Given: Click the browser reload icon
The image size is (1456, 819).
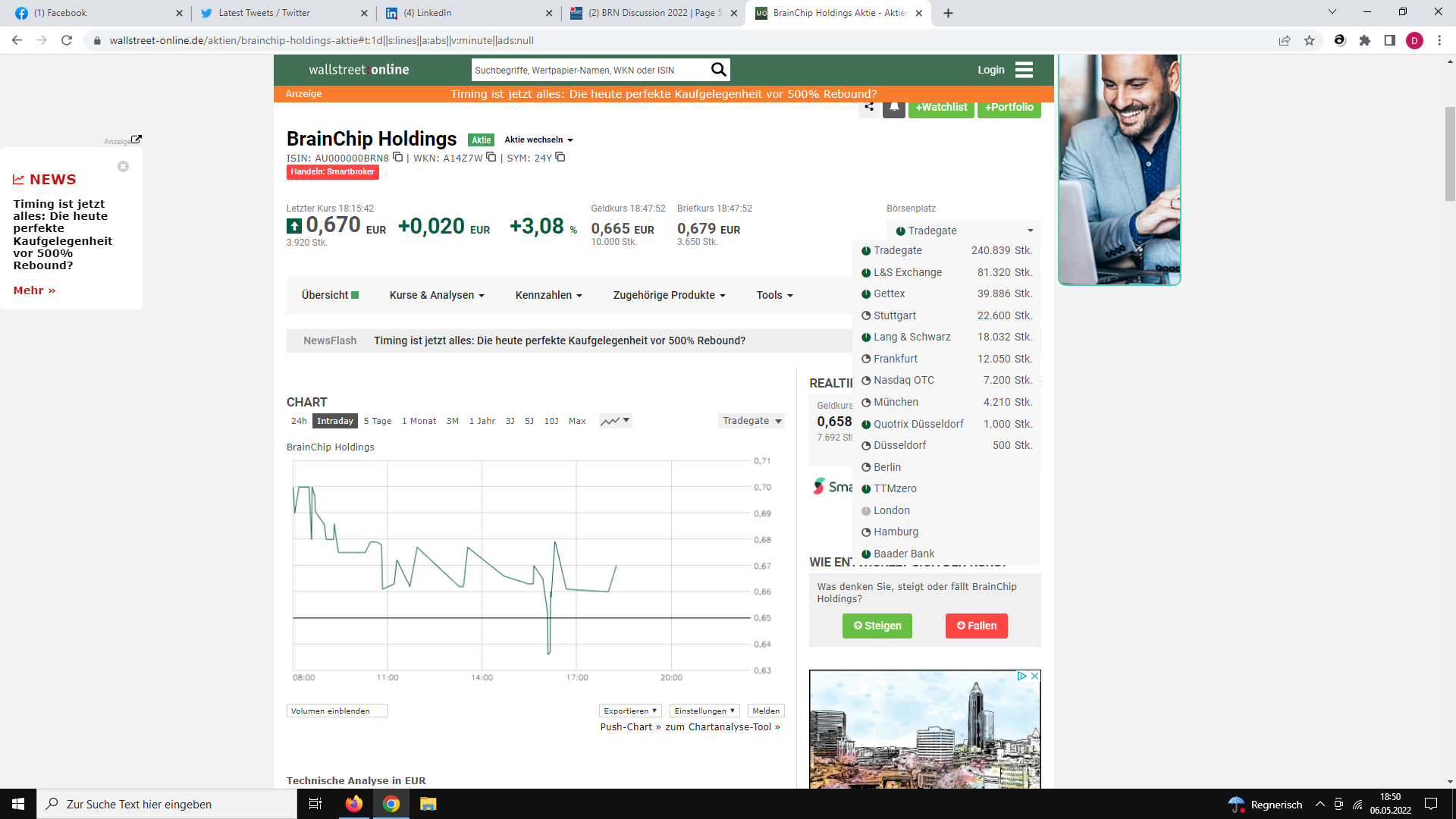Looking at the screenshot, I should (x=67, y=40).
